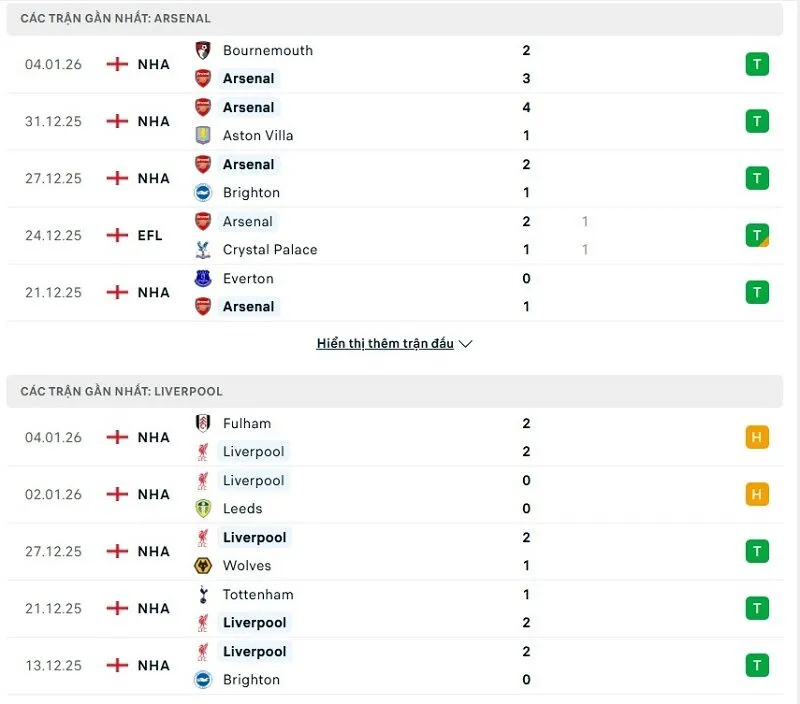
Task: Click the Hiển thị thêm trận đấu link
Action: tap(385, 343)
